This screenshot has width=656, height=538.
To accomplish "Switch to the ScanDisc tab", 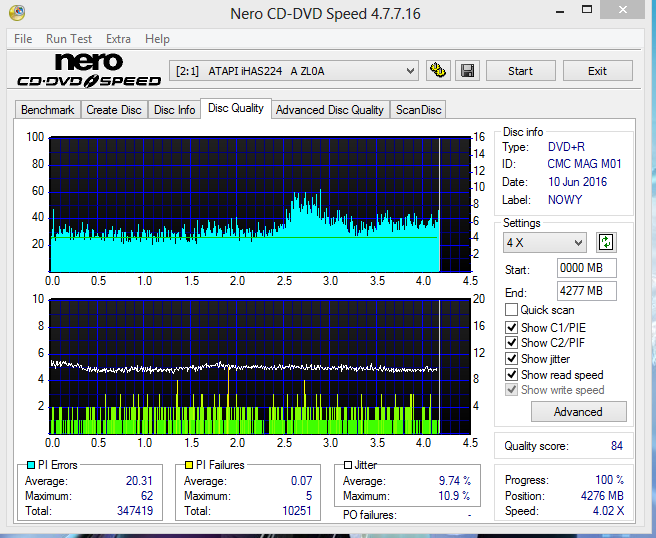I will pyautogui.click(x=418, y=110).
